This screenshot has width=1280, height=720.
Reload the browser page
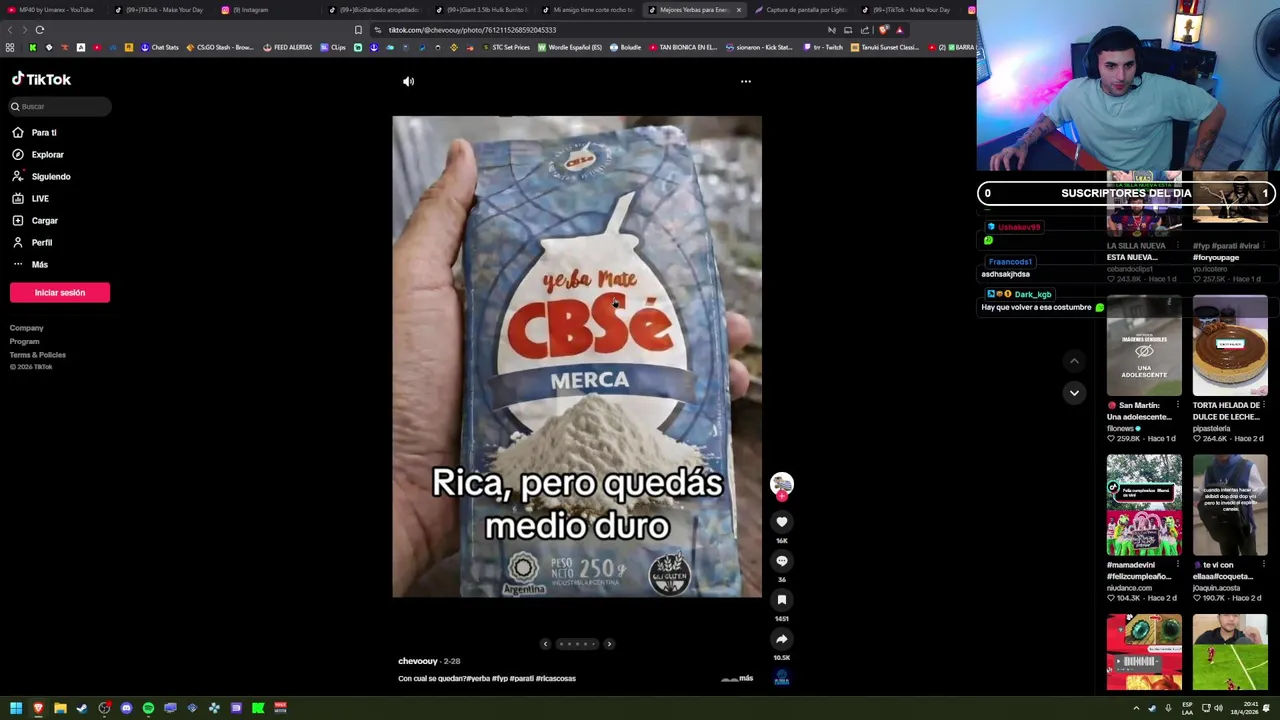click(40, 30)
